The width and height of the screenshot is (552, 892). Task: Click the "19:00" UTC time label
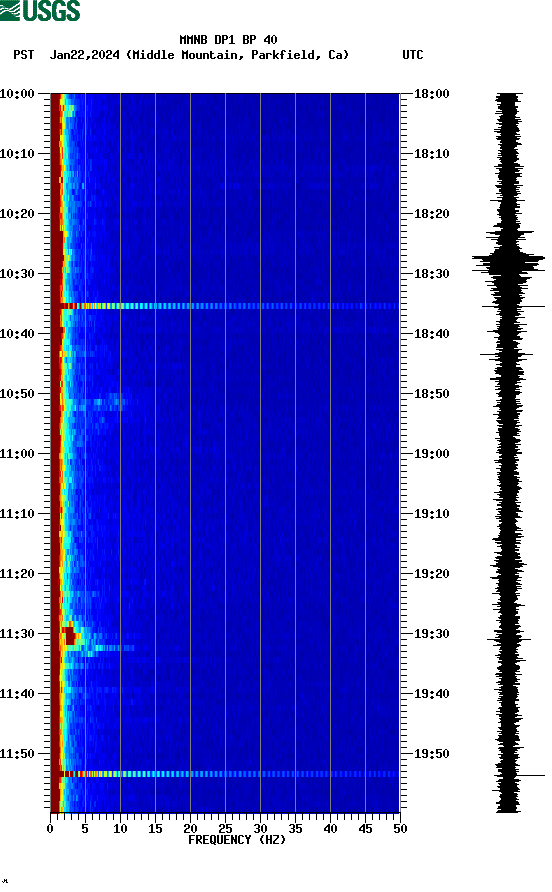pyautogui.click(x=432, y=454)
